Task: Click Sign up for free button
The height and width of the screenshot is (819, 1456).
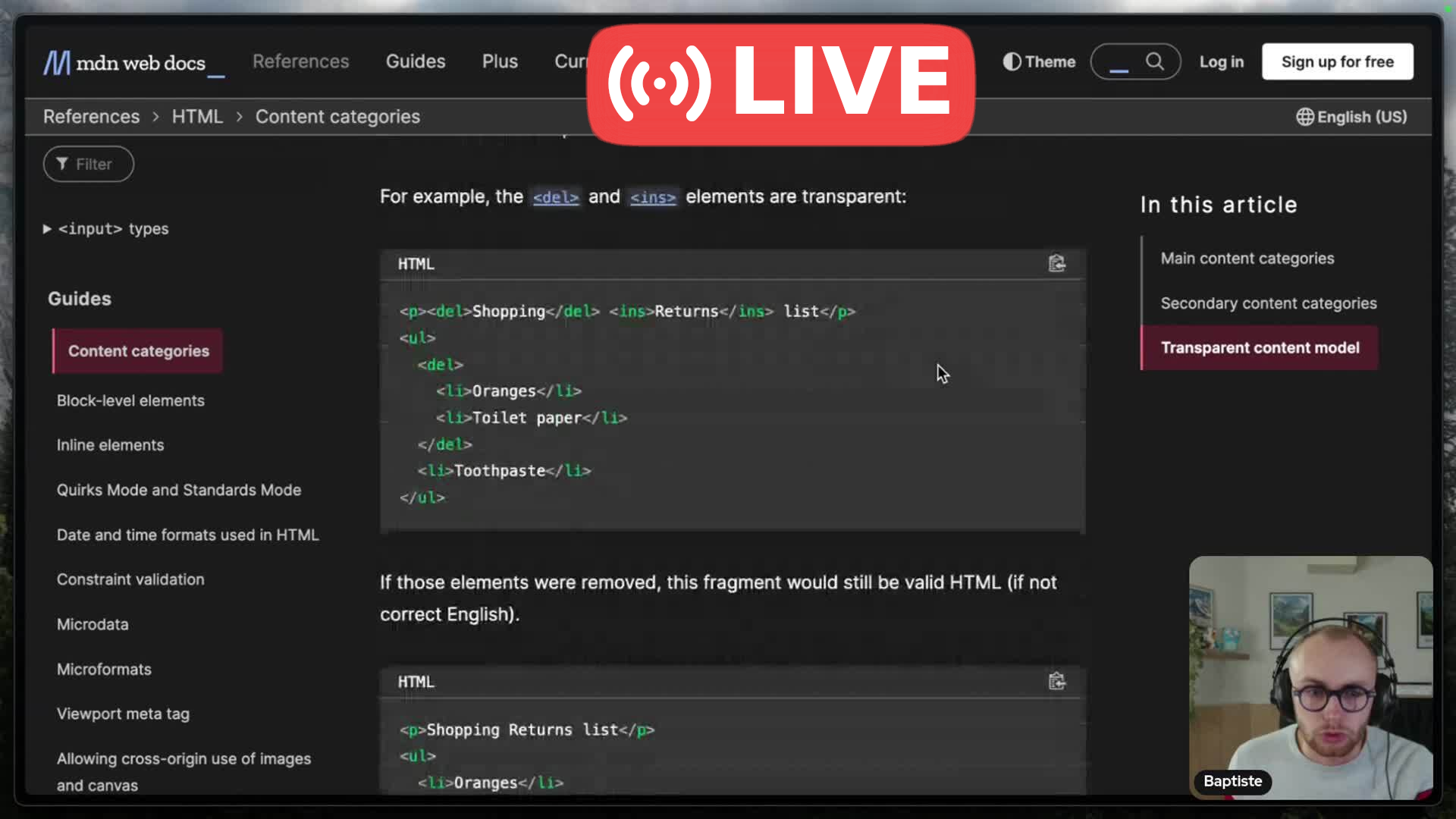Action: click(x=1337, y=61)
